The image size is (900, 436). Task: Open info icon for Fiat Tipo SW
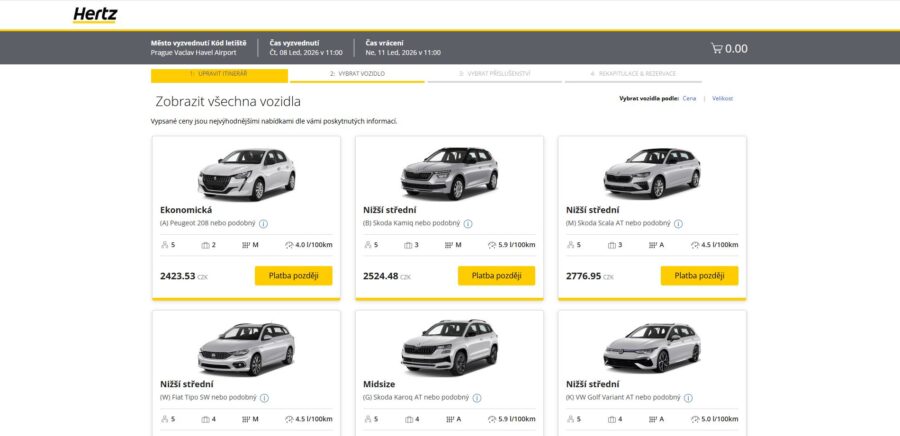pyautogui.click(x=264, y=398)
